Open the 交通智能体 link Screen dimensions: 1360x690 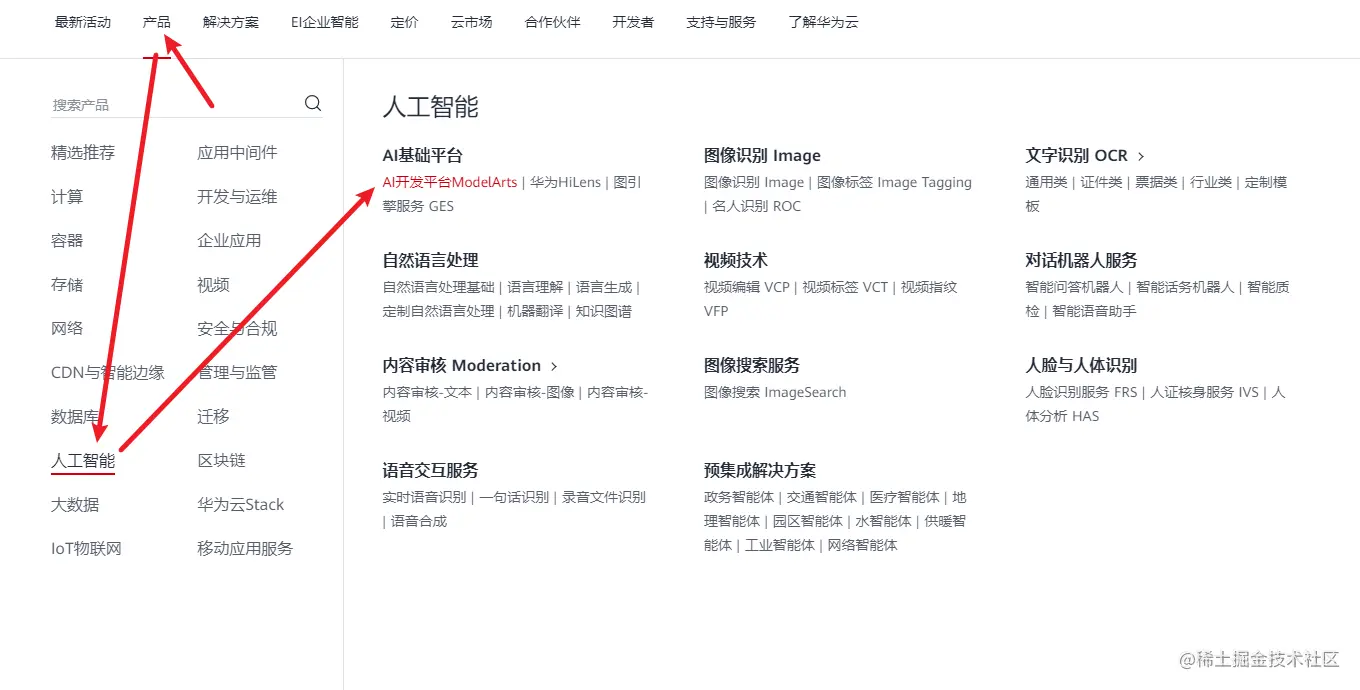pyautogui.click(x=822, y=497)
